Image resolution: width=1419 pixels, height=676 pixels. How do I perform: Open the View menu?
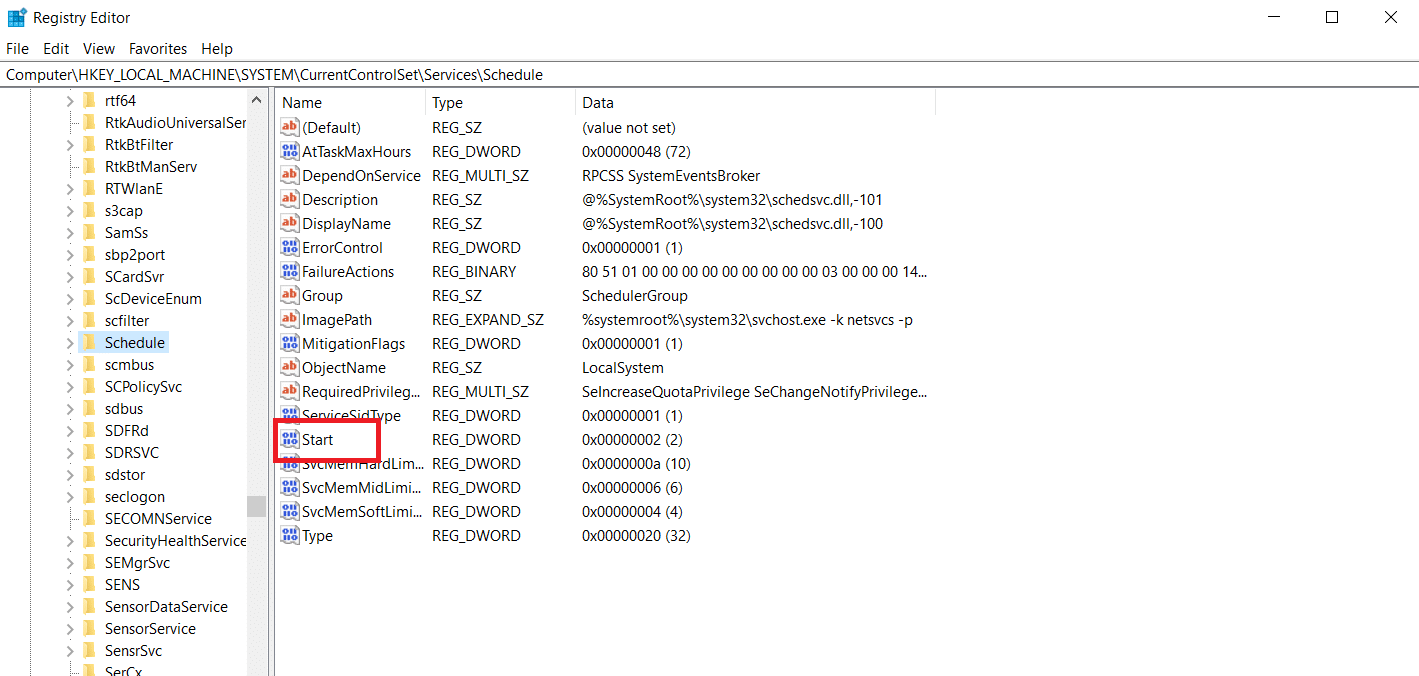[99, 48]
